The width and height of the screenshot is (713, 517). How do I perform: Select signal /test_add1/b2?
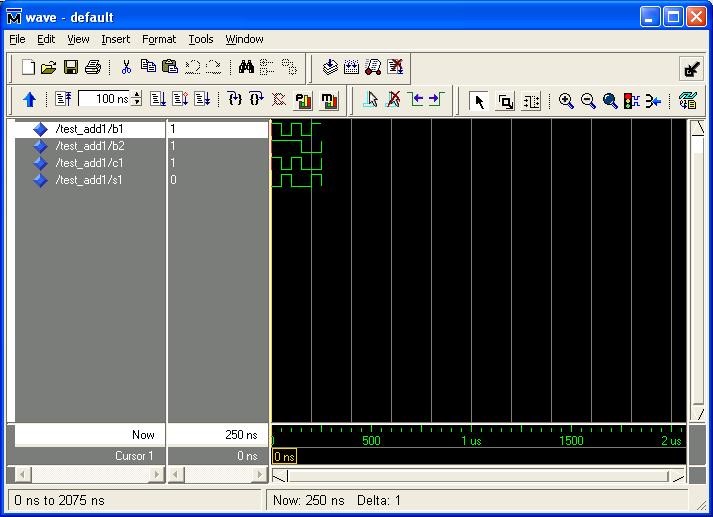coord(90,146)
